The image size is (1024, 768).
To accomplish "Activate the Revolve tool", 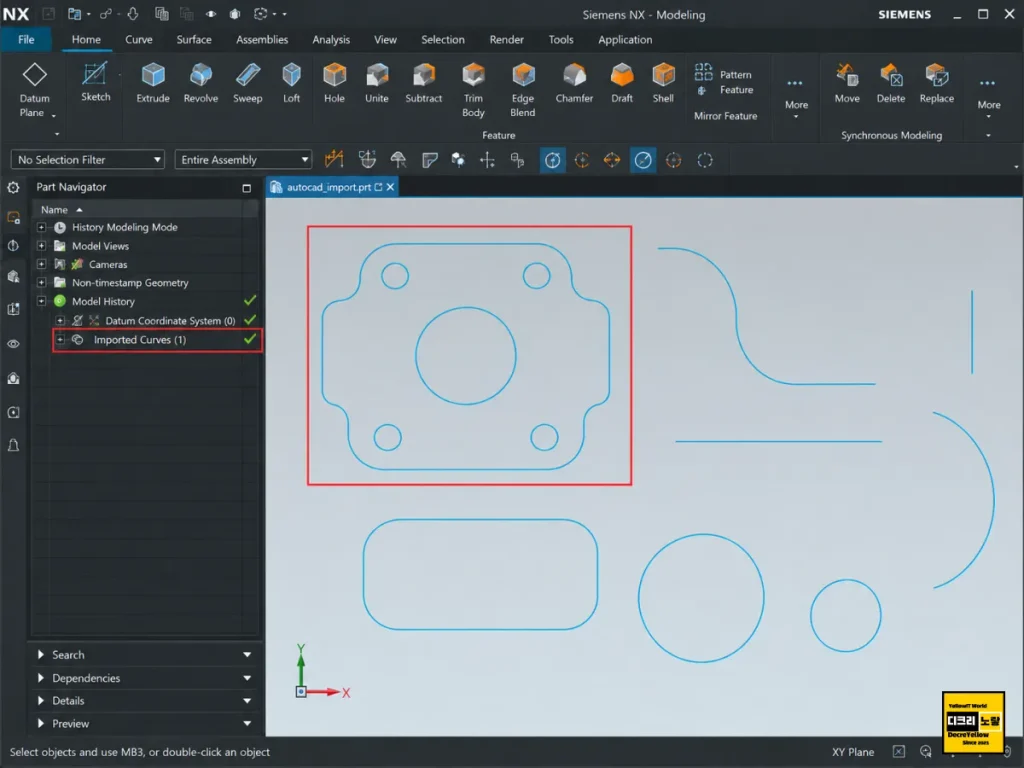I will point(200,83).
